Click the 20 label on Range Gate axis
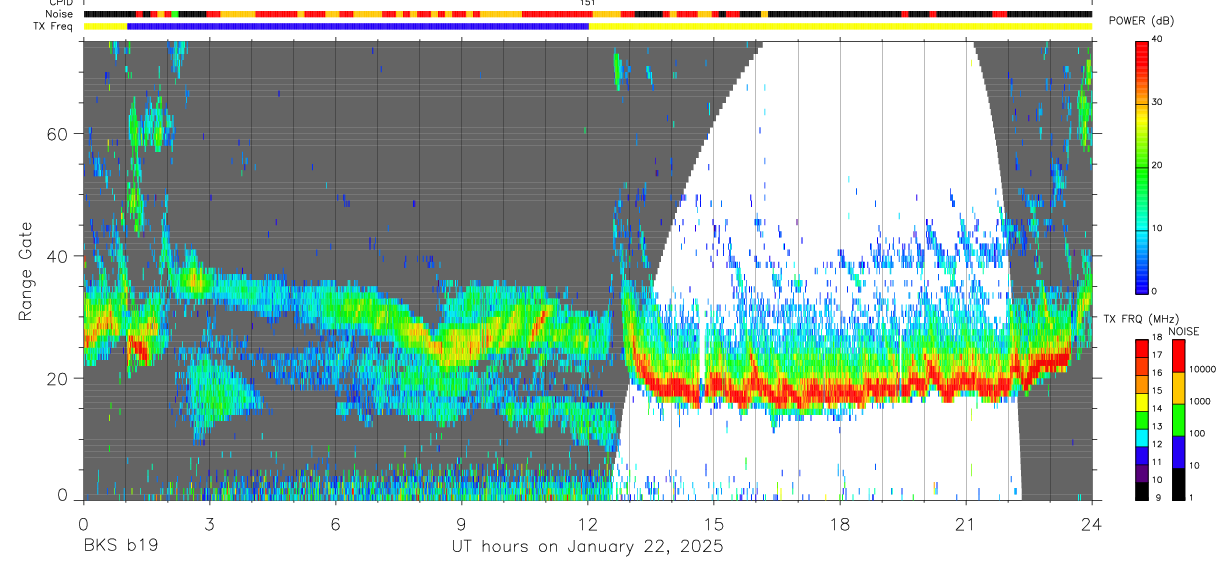This screenshot has width=1228, height=567. [59, 378]
